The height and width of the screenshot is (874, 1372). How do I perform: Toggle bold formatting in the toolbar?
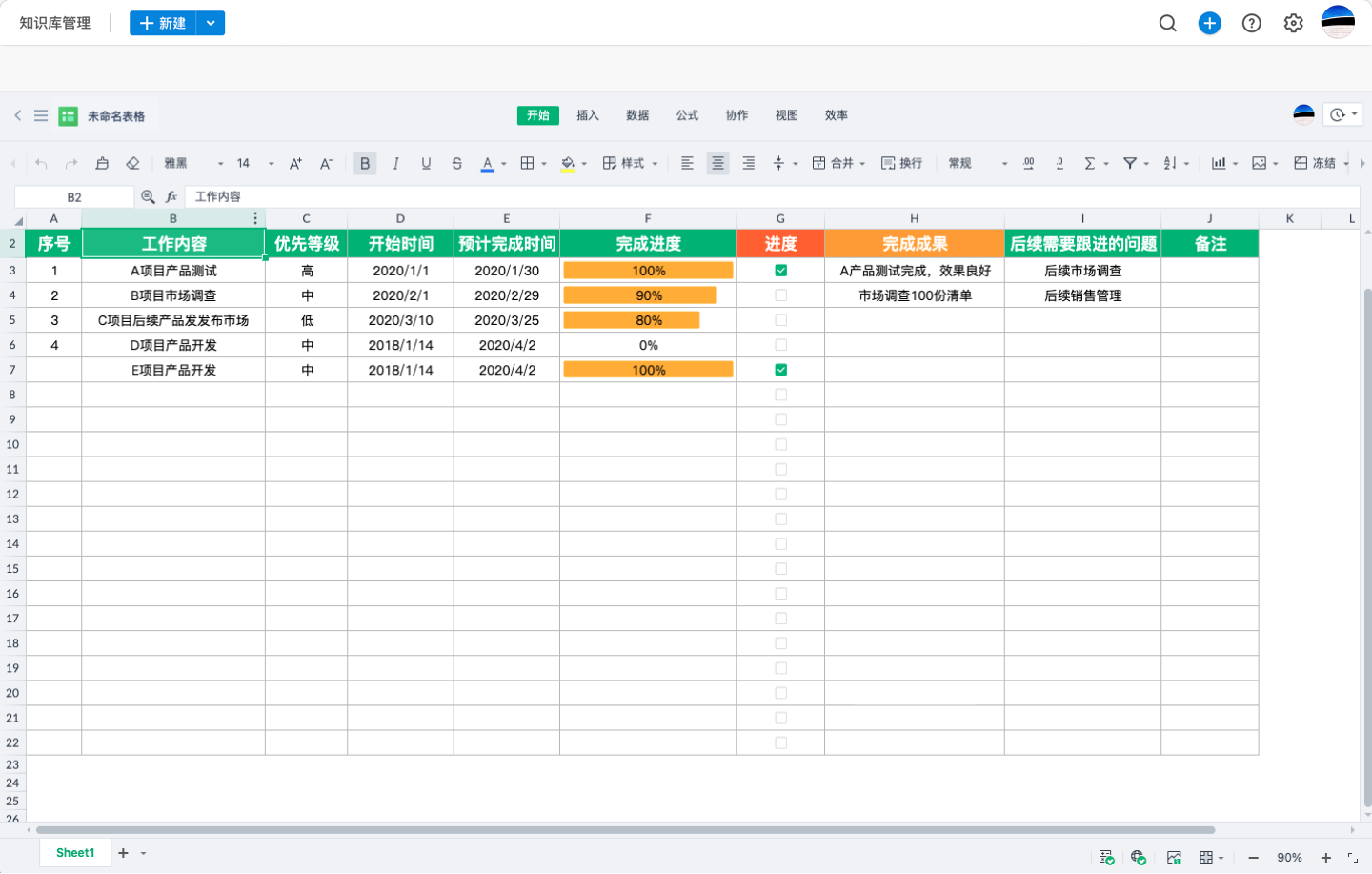365,163
